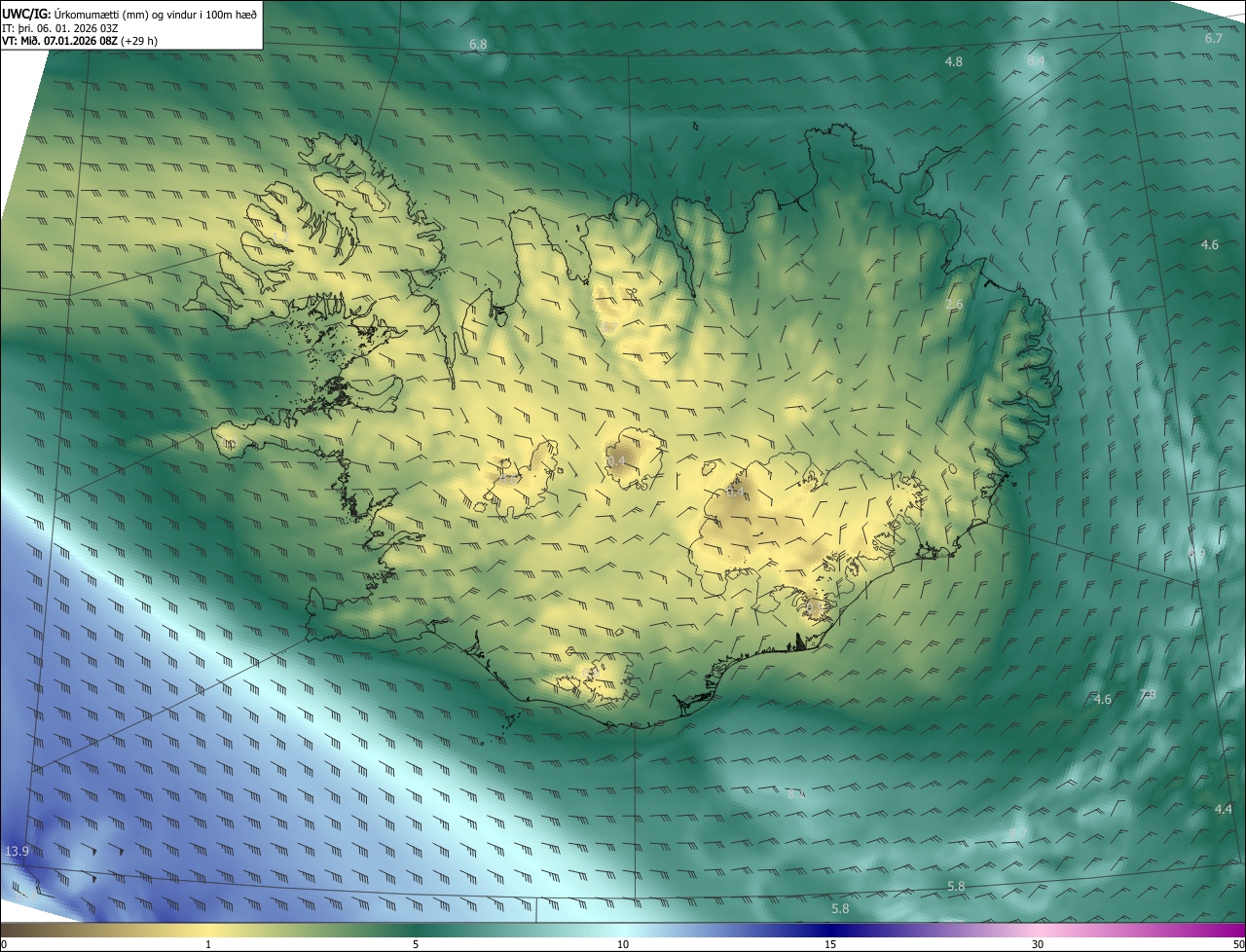Click the UWC/IG title line in the header box
This screenshot has width=1246, height=952.
click(x=129, y=13)
